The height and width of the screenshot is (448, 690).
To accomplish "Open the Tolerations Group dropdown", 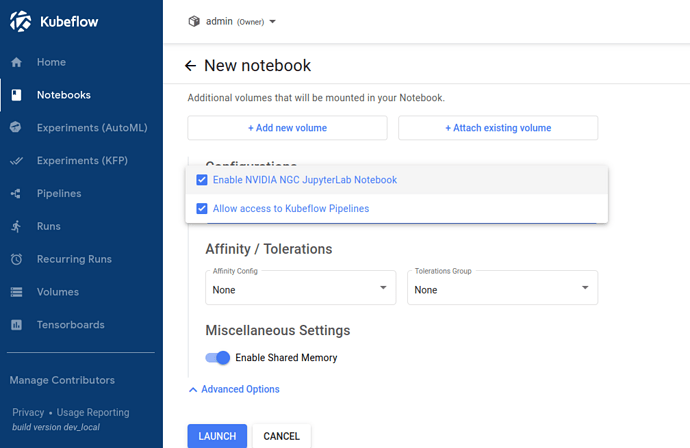I will 503,288.
